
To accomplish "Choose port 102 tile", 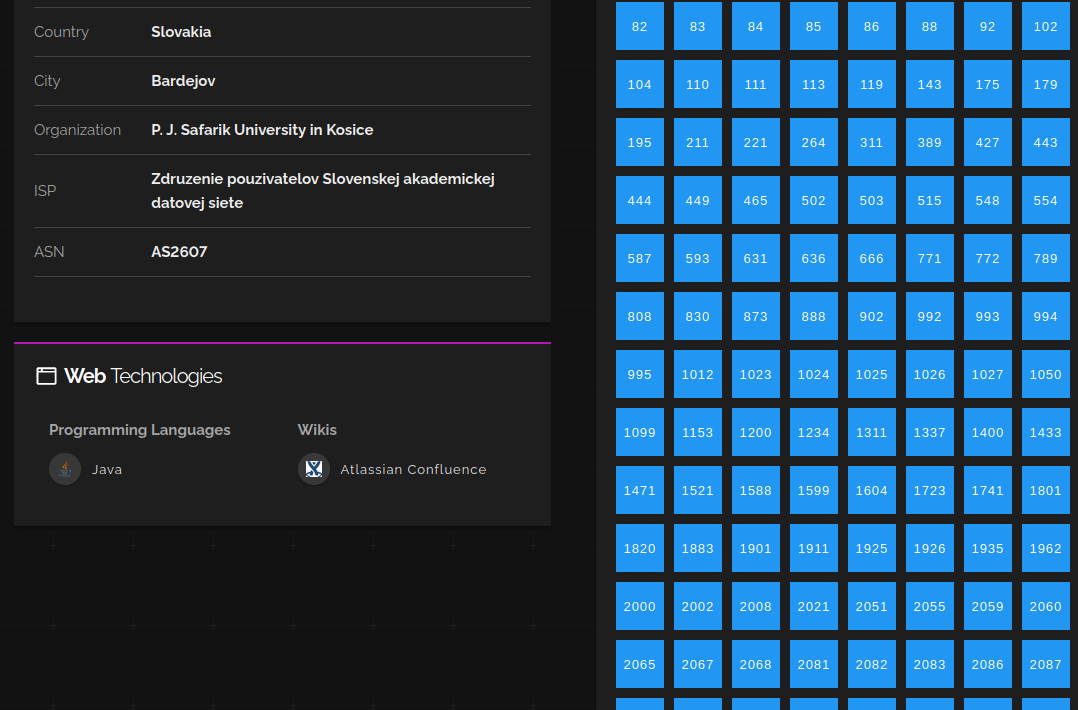I will tap(1045, 26).
